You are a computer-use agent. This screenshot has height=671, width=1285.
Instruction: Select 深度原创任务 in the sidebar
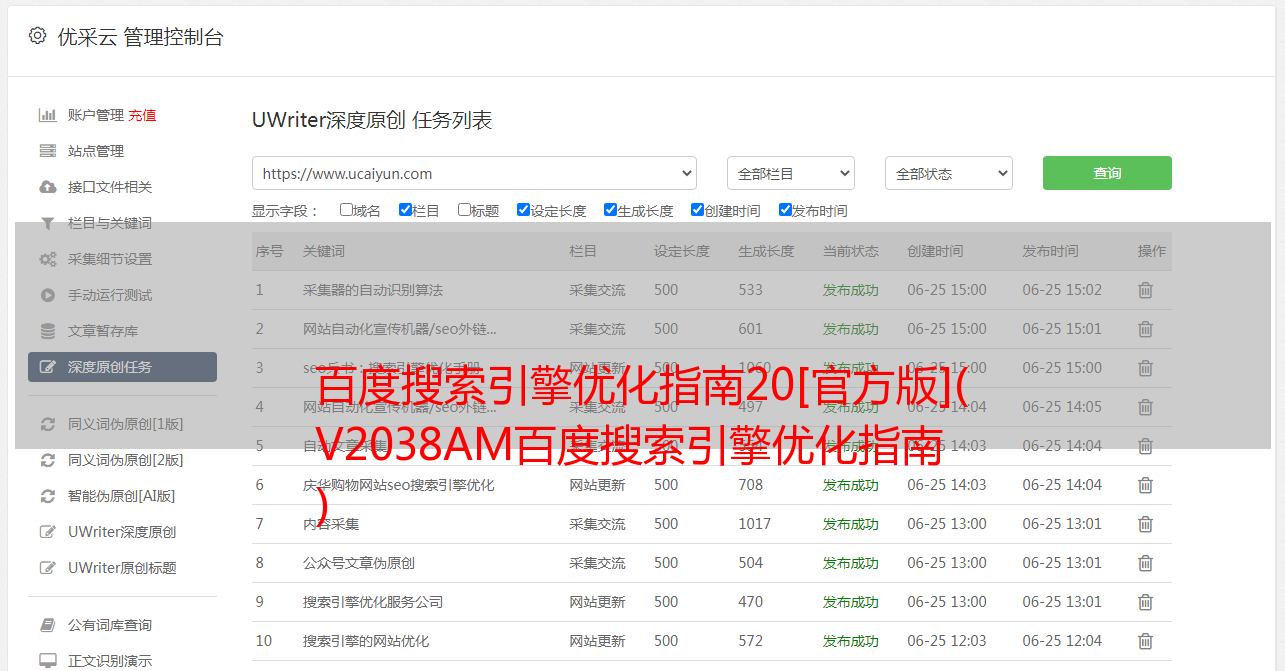pyautogui.click(x=122, y=367)
